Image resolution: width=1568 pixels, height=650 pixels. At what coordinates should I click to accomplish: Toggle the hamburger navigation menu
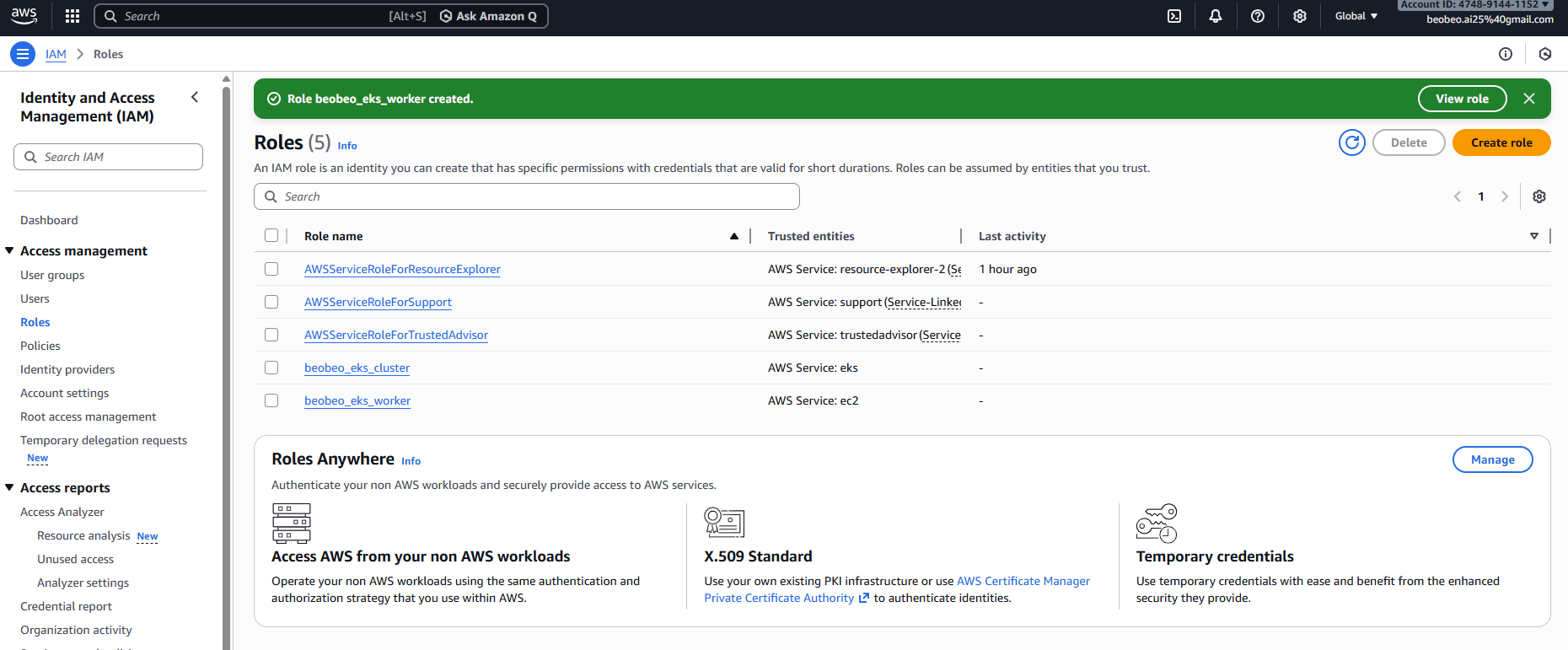point(23,54)
